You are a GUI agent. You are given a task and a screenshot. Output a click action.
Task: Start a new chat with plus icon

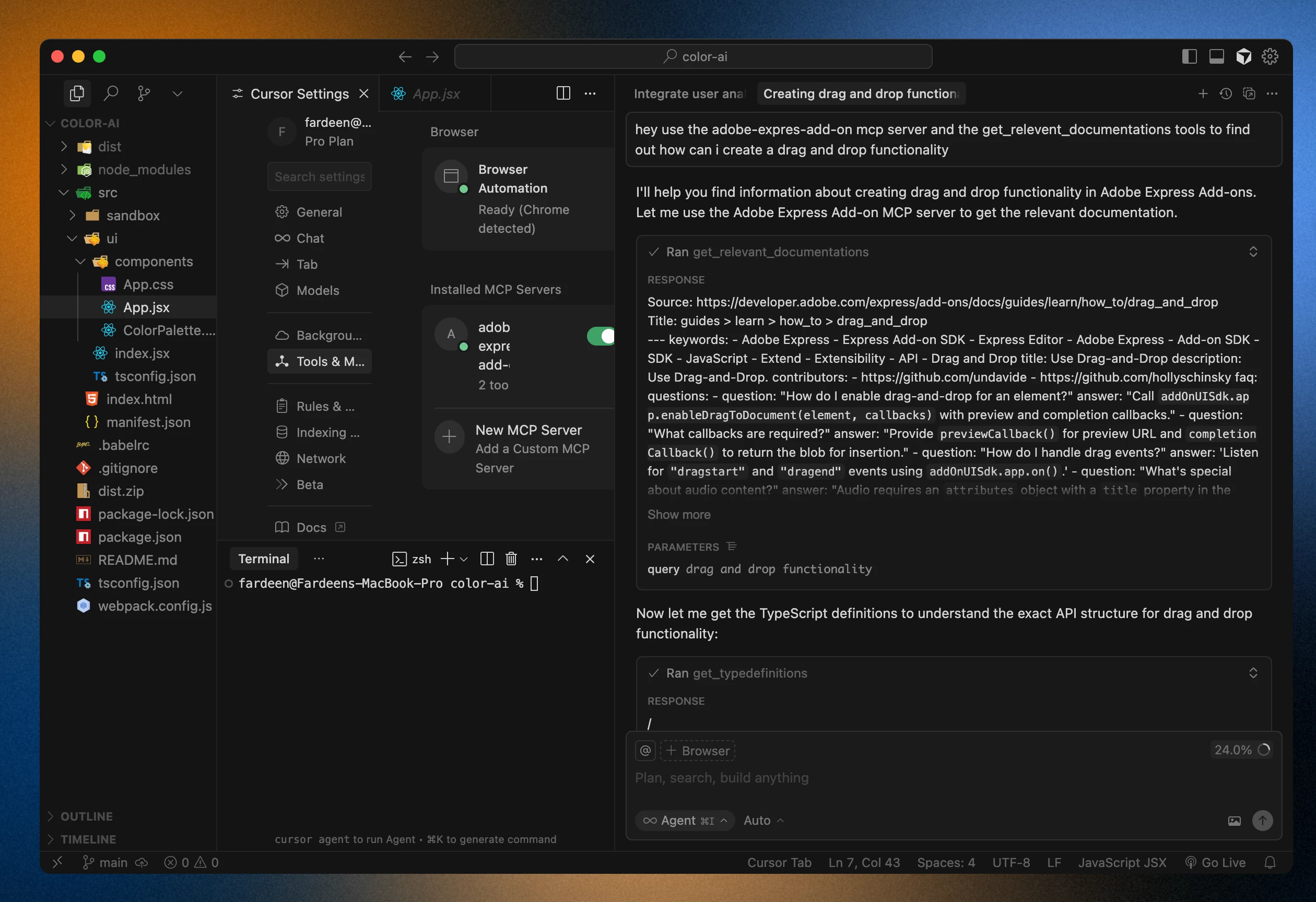[x=1203, y=93]
